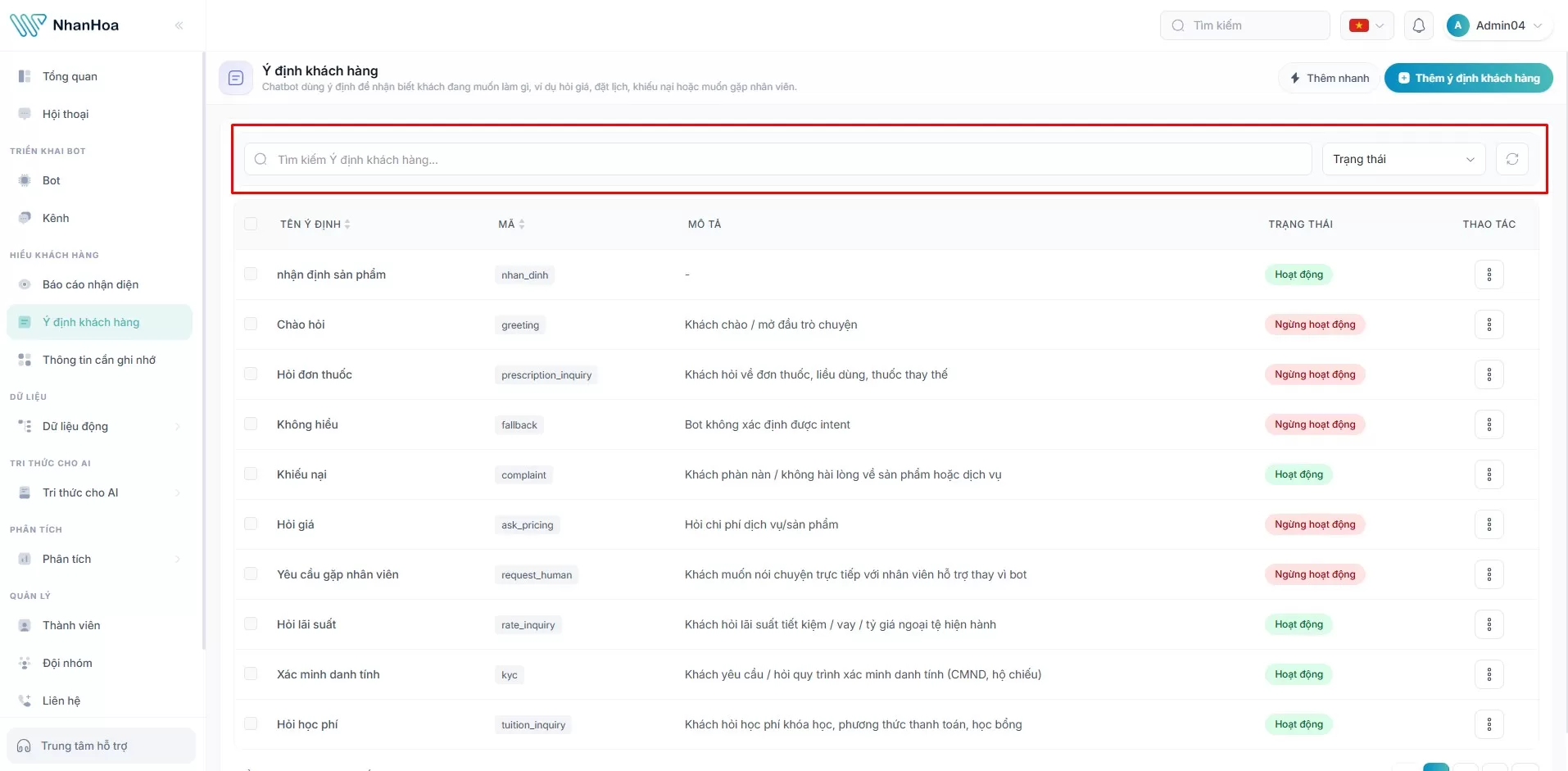Open Hội thoại in sidebar
Screen dimensions: 1568x771
point(99,114)
